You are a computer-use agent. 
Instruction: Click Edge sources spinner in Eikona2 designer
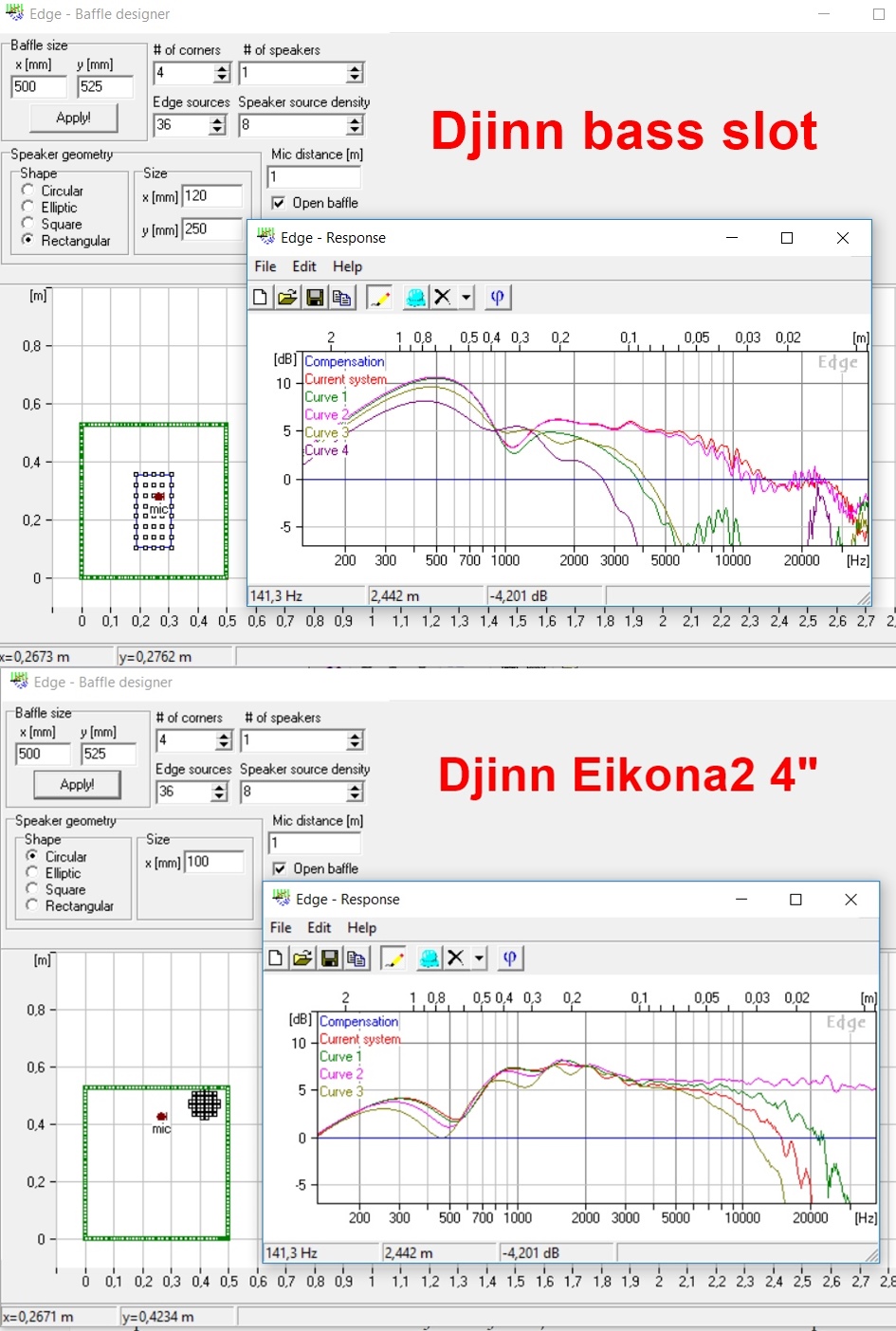[x=219, y=792]
